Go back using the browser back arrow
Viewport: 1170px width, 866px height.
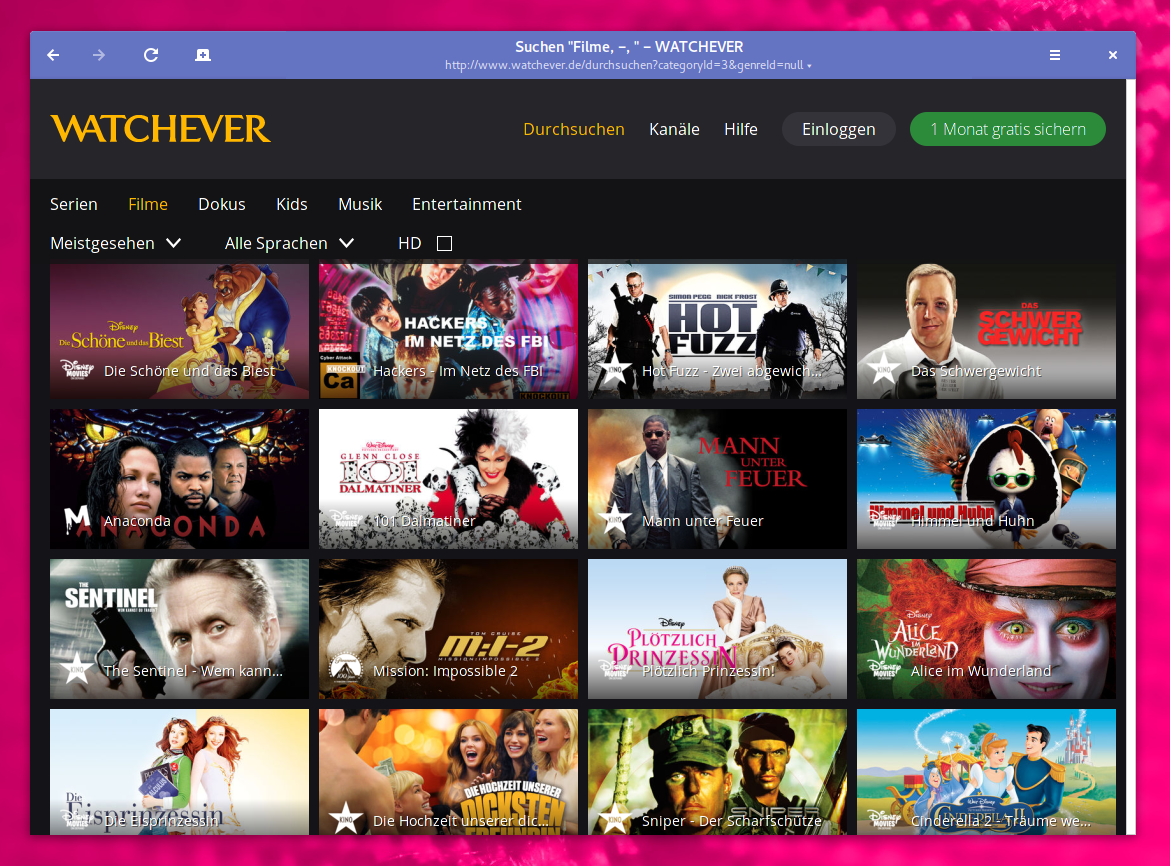coord(53,55)
